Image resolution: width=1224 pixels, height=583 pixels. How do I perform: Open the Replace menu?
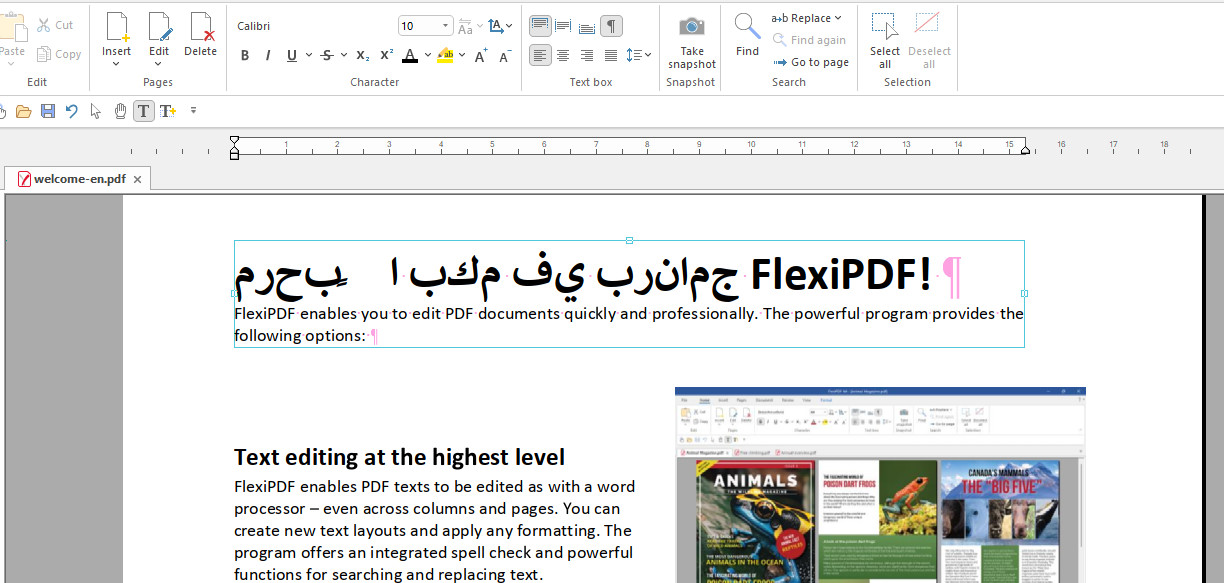806,18
